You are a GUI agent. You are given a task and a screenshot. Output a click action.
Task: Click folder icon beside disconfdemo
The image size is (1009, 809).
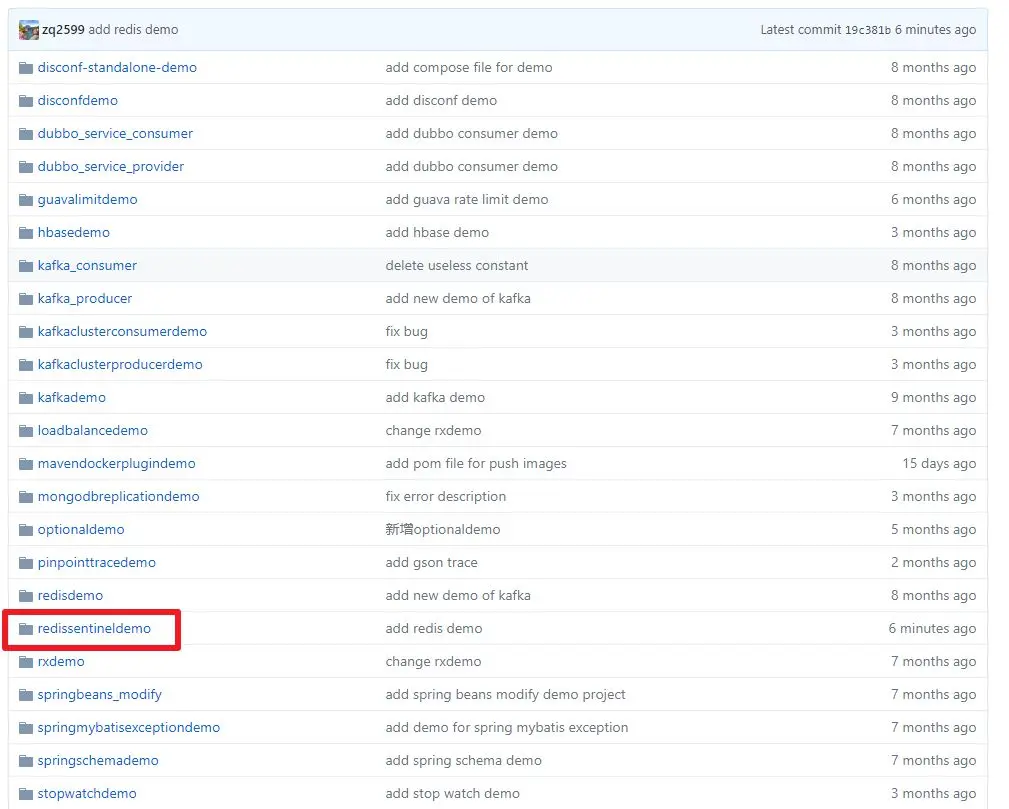26,100
